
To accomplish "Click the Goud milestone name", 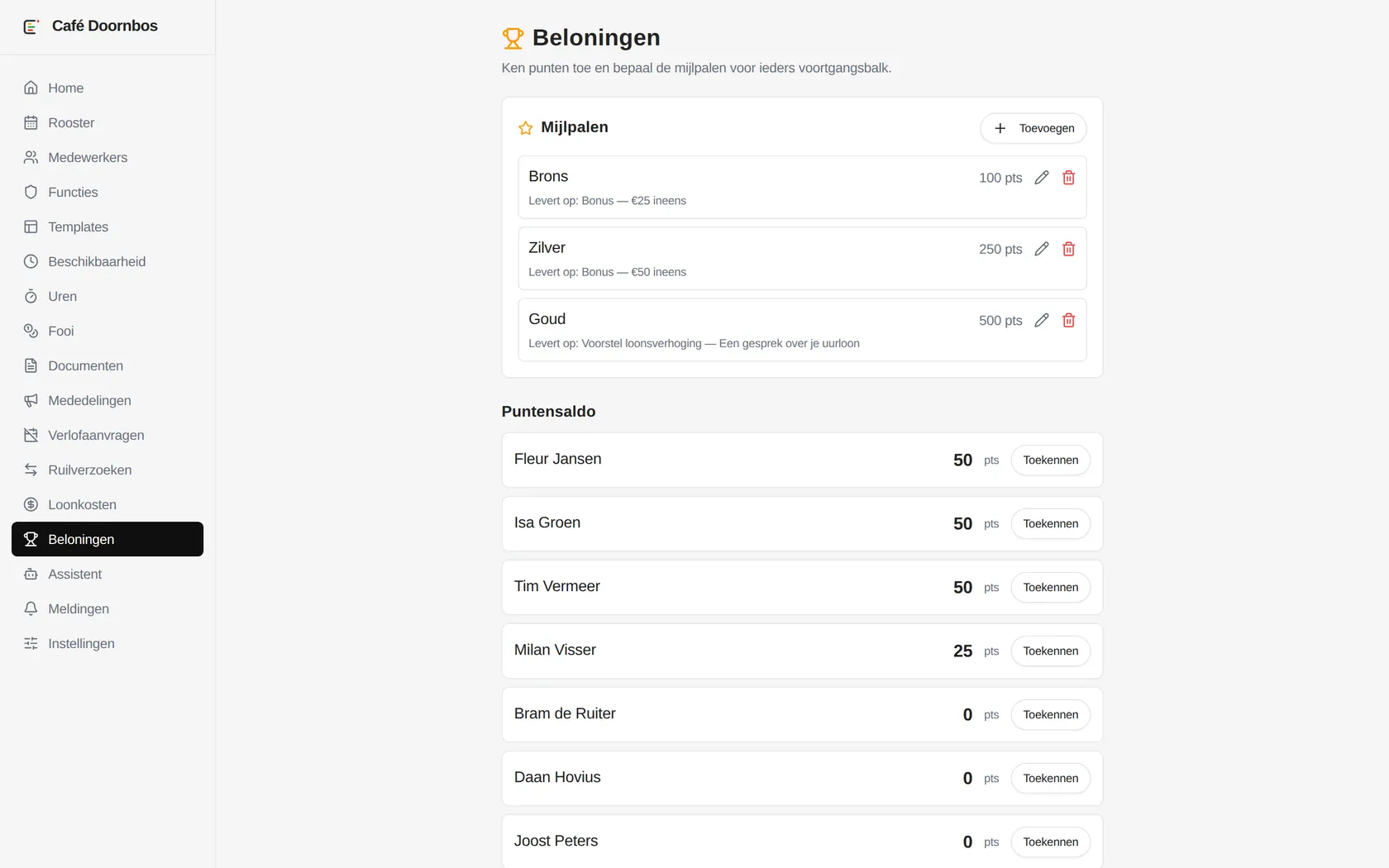I will coord(547,319).
